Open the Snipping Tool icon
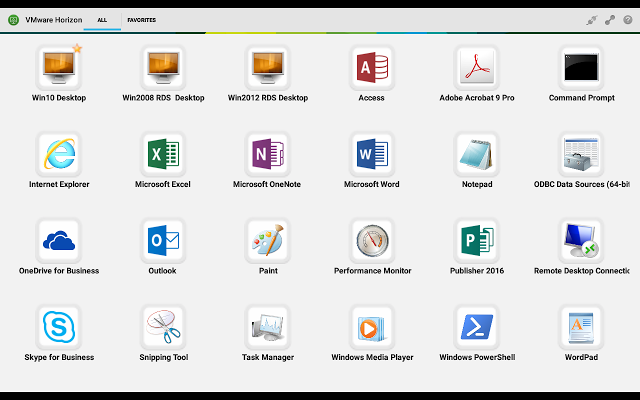 tap(163, 327)
